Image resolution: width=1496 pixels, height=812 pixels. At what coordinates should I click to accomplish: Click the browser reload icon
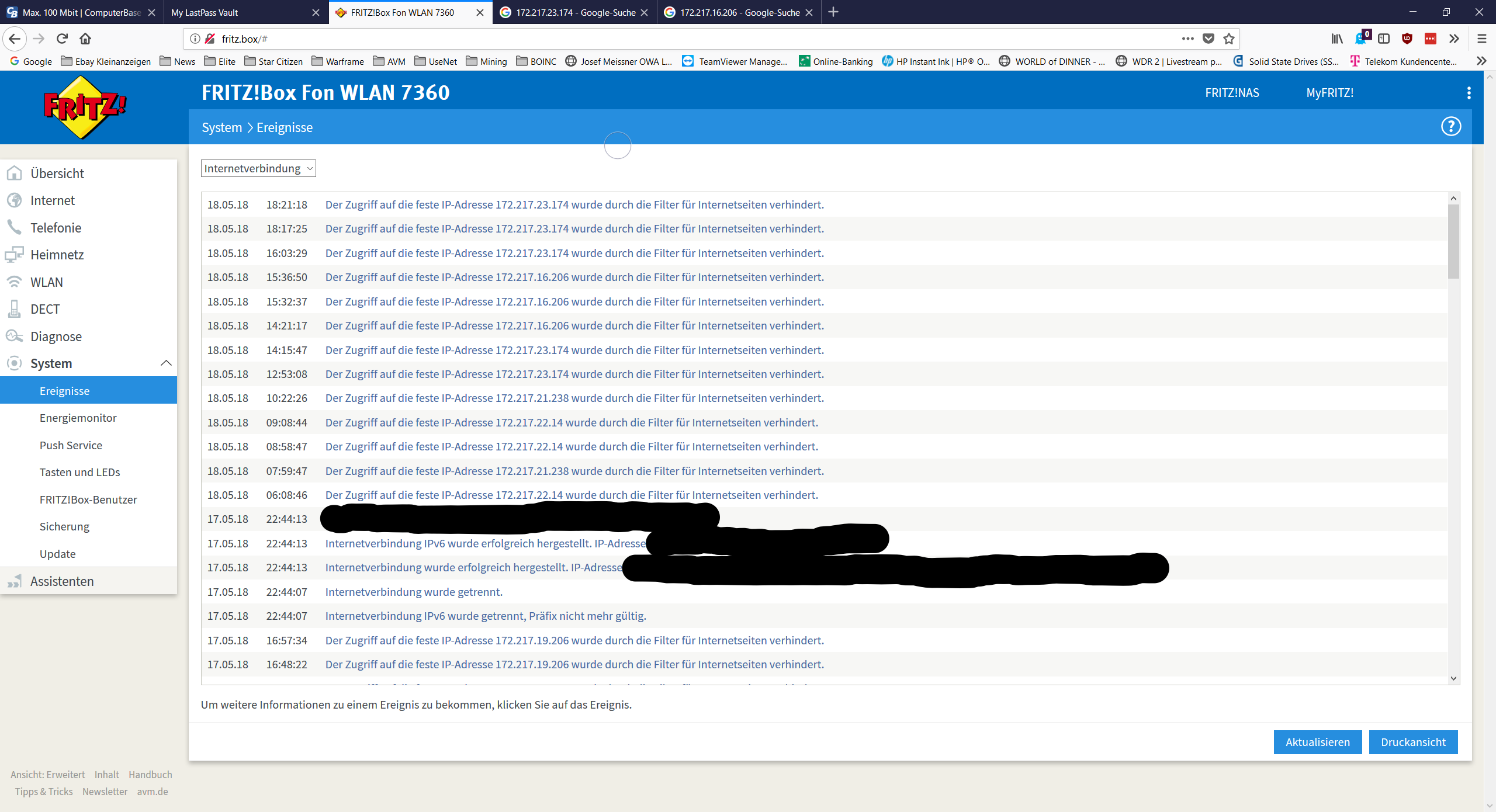[x=62, y=39]
